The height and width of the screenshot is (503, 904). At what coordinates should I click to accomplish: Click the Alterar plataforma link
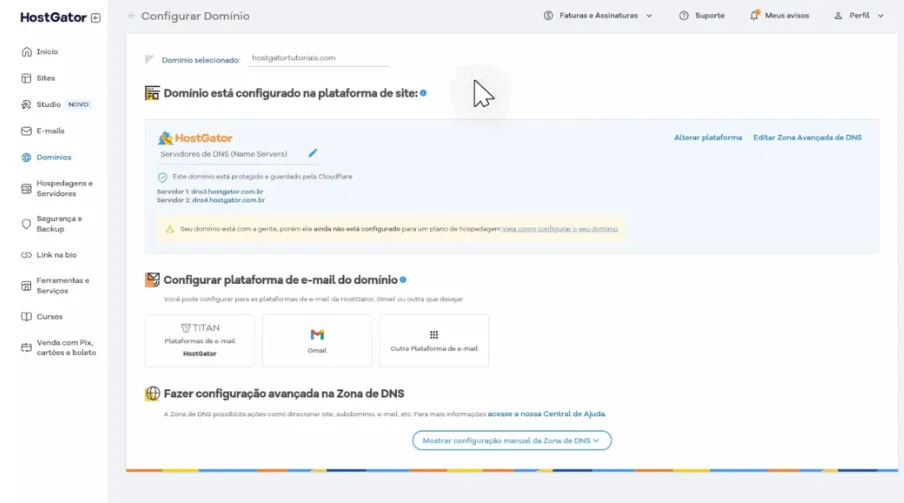[708, 137]
